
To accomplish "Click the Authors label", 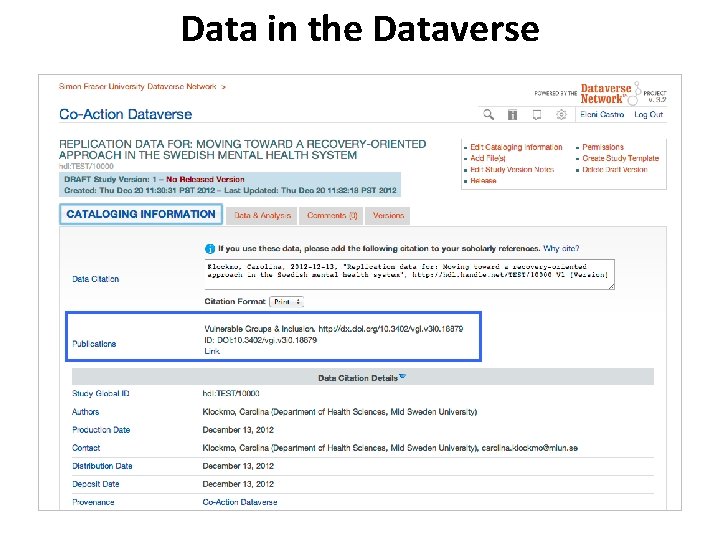I will click(x=85, y=412).
